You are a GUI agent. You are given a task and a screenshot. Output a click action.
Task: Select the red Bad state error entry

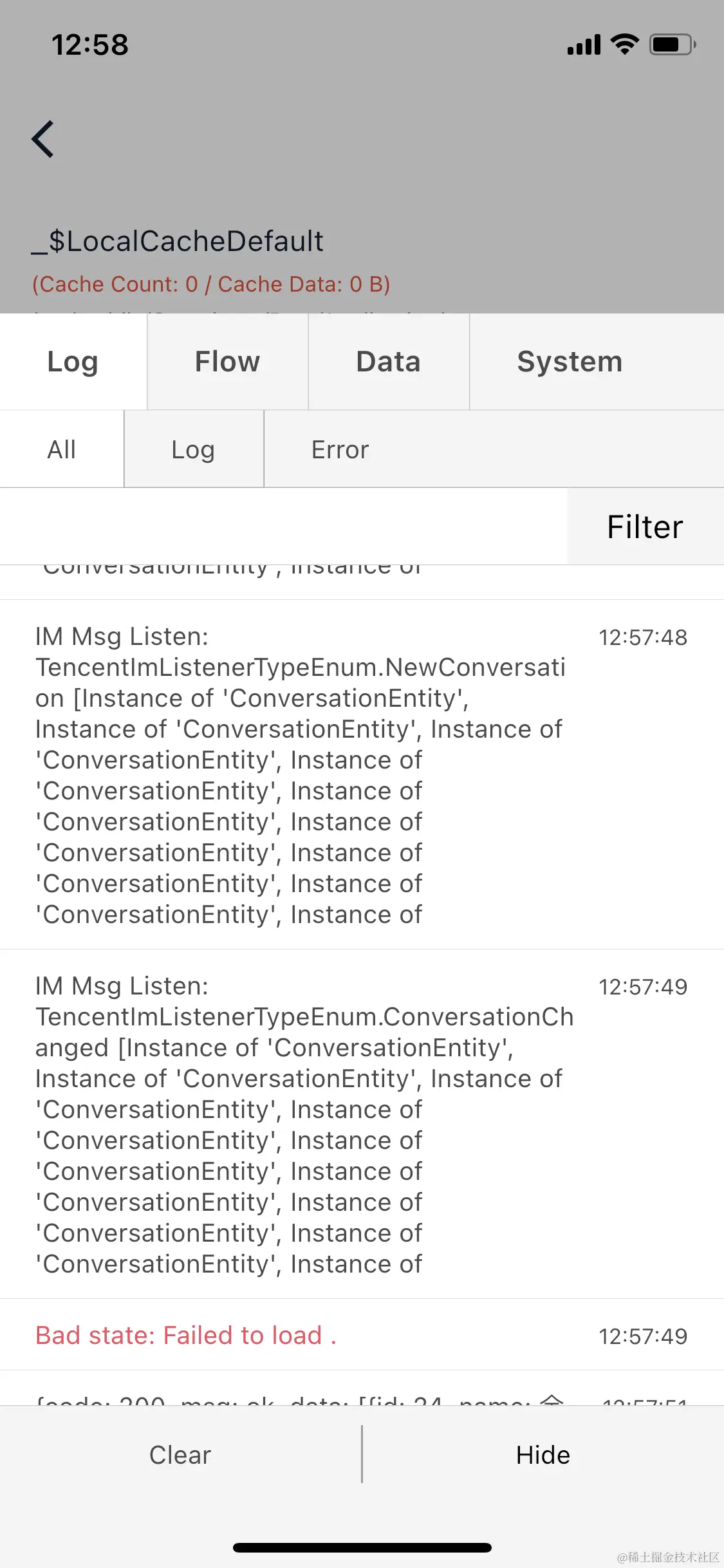(x=362, y=1335)
